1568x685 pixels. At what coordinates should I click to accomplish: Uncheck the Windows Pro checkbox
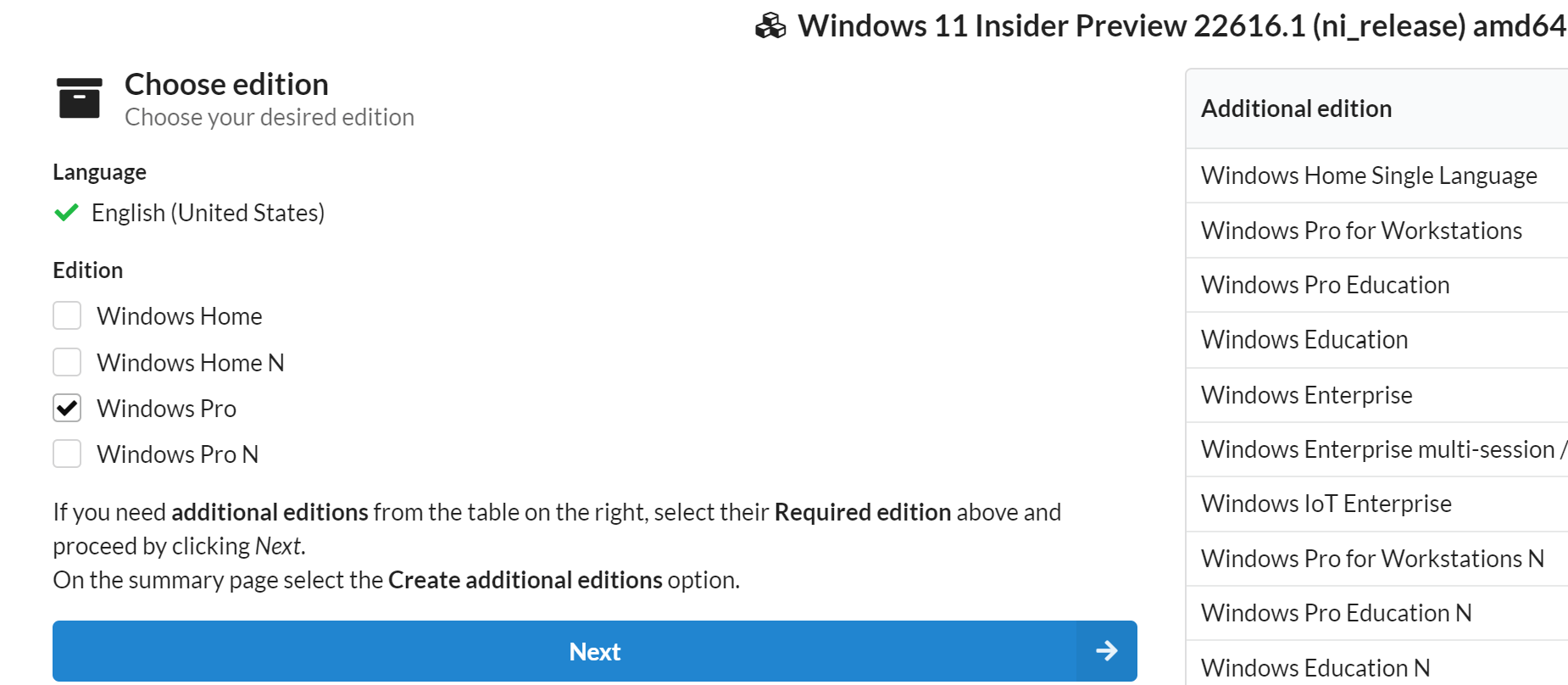pos(67,408)
